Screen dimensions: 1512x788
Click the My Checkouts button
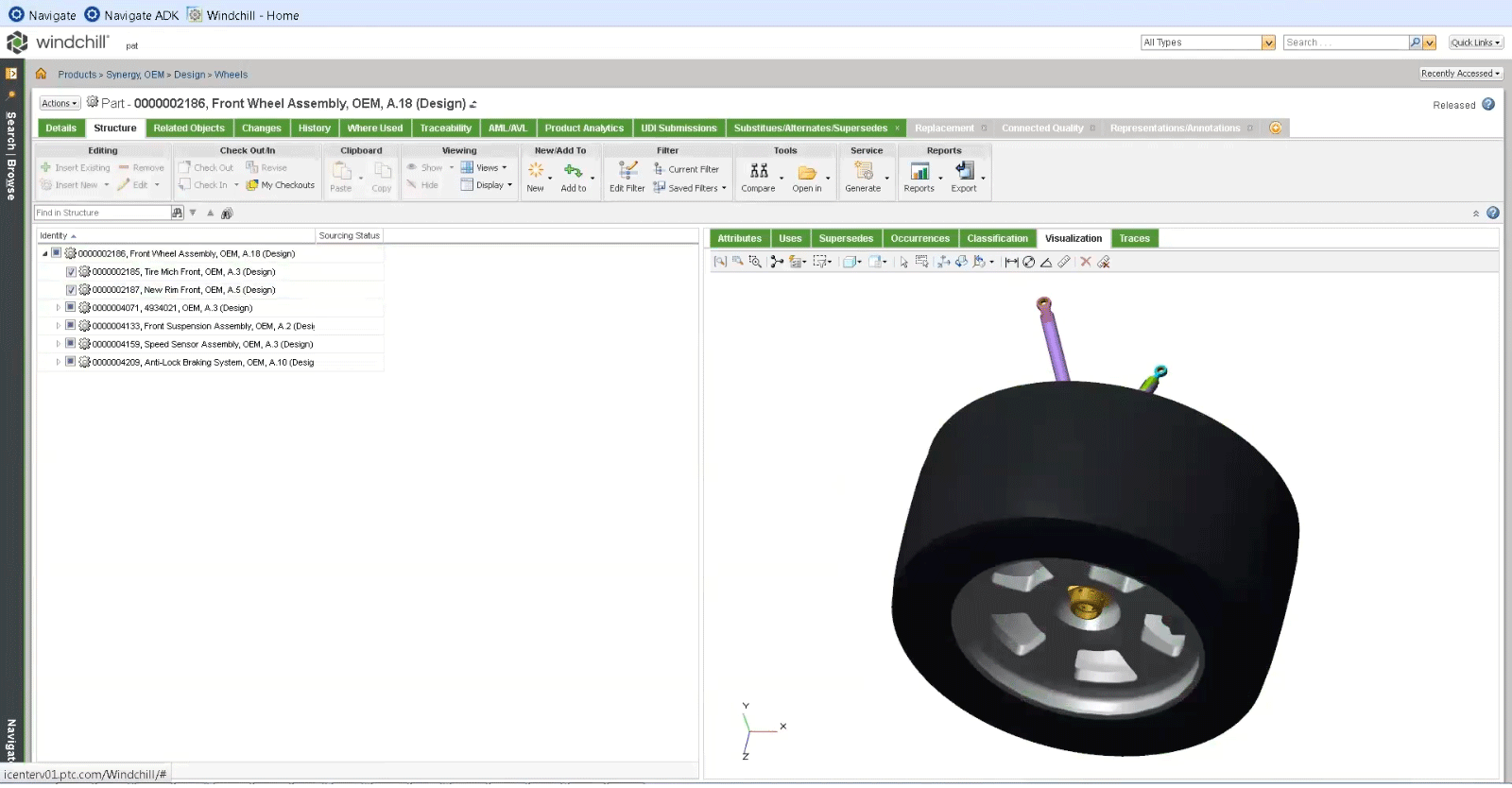pyautogui.click(x=281, y=185)
